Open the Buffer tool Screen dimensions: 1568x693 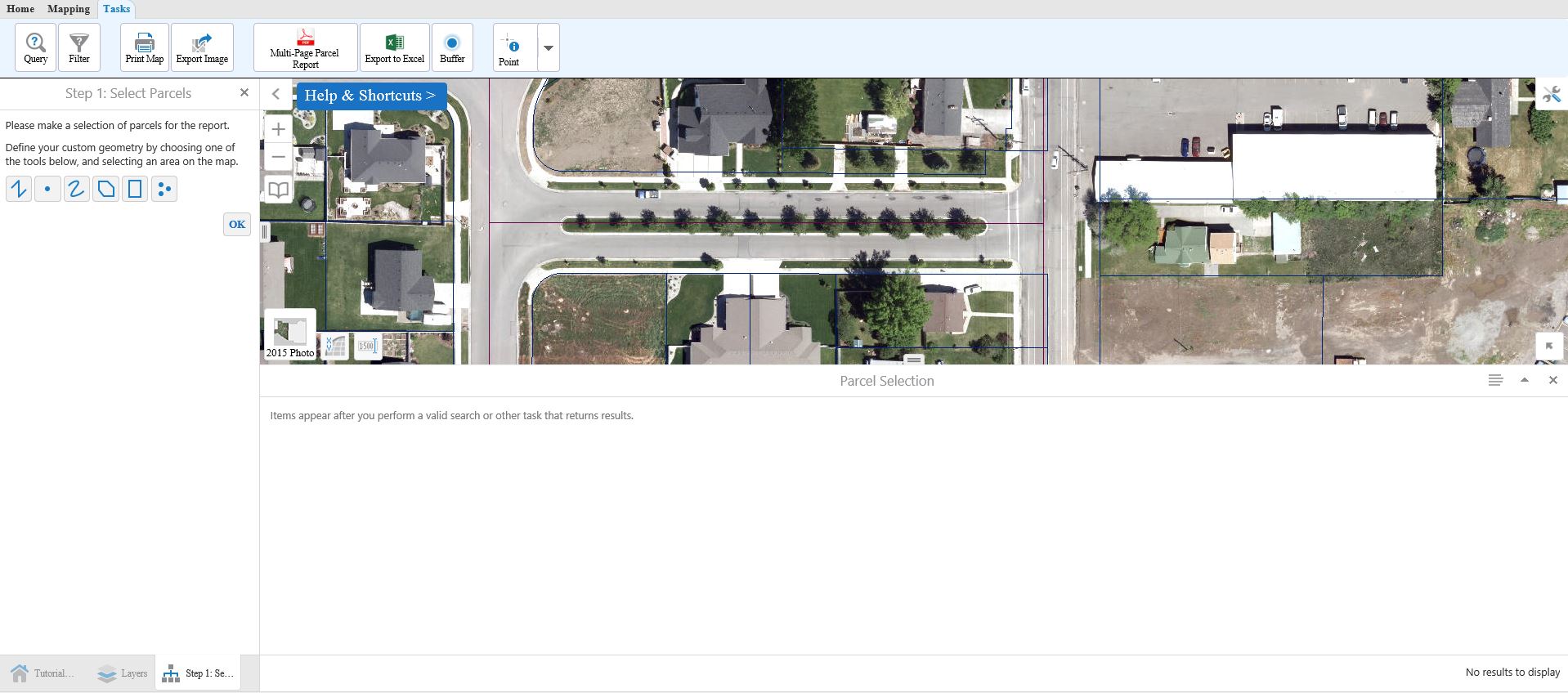[x=452, y=47]
